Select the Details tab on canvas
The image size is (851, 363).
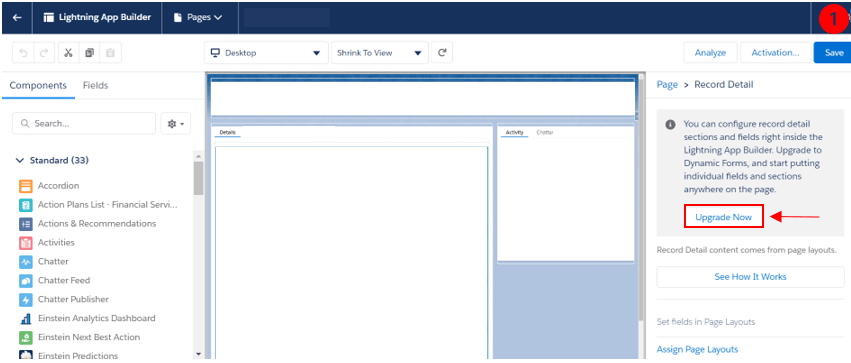(x=227, y=133)
